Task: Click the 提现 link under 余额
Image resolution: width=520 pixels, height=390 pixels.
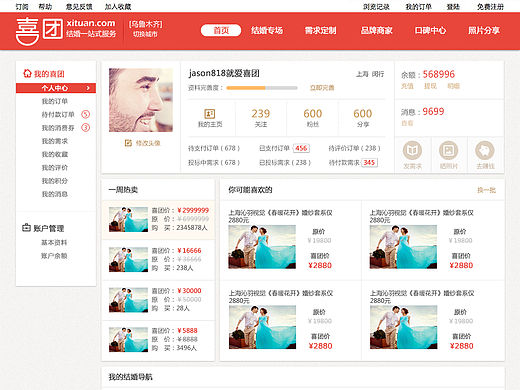Action: click(430, 86)
